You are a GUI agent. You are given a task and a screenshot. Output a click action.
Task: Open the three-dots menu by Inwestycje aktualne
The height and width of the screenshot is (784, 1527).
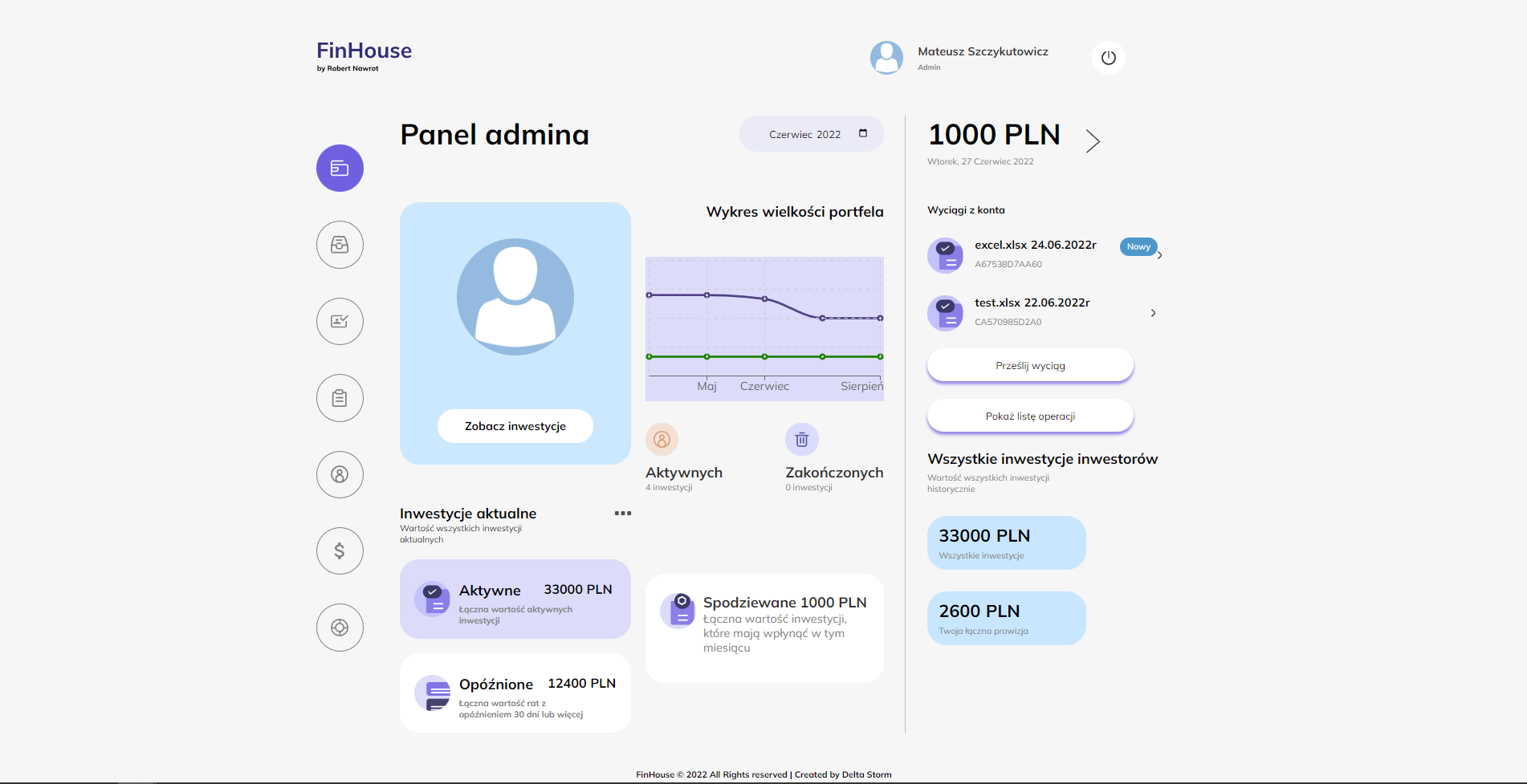click(623, 513)
